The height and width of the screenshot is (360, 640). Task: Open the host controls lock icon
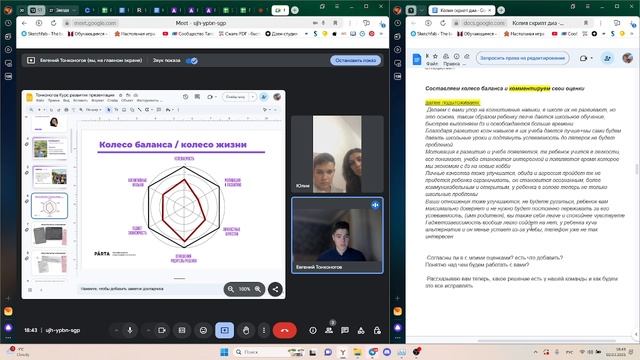pos(377,331)
